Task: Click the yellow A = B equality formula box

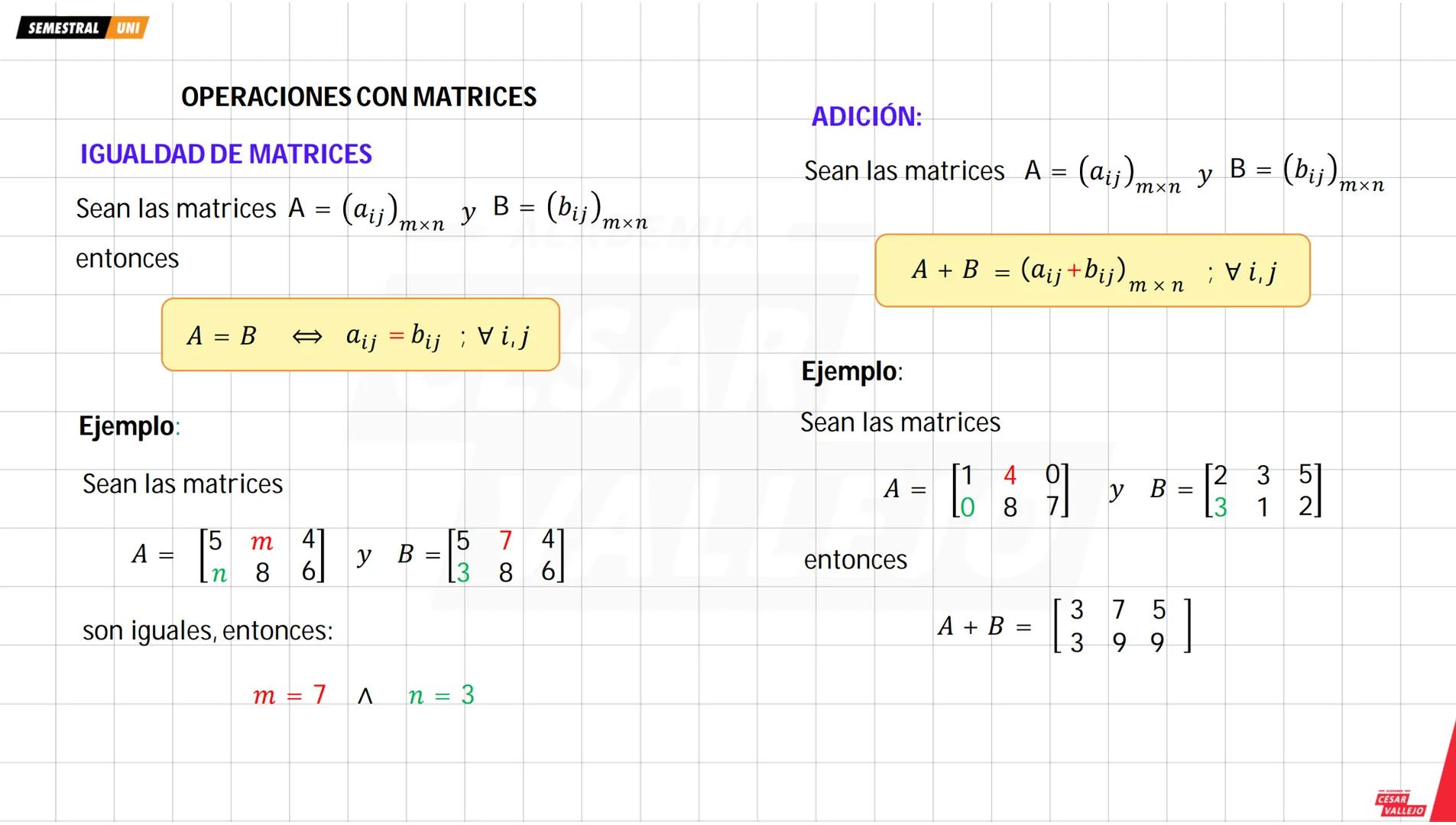Action: [x=360, y=335]
